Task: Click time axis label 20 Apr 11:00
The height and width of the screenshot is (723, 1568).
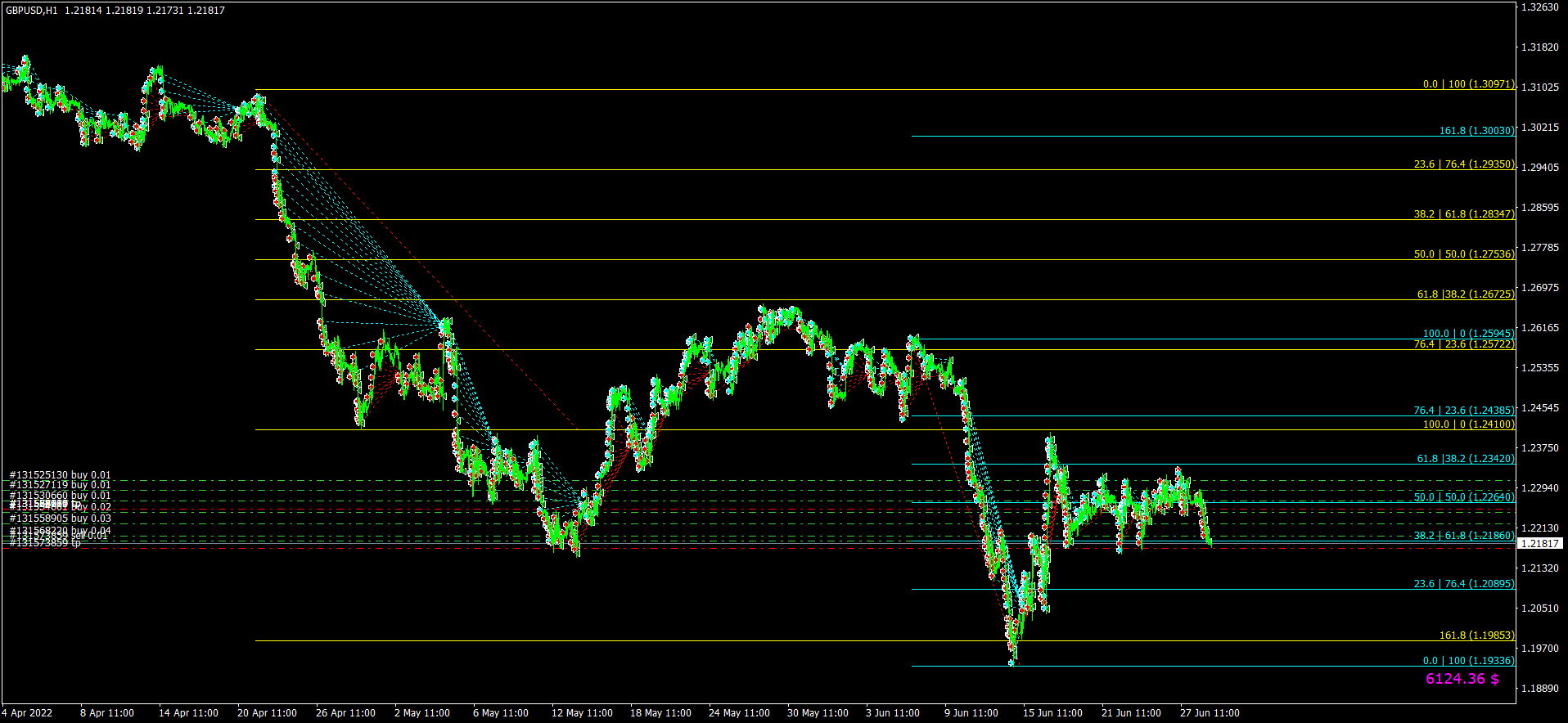Action: (267, 713)
